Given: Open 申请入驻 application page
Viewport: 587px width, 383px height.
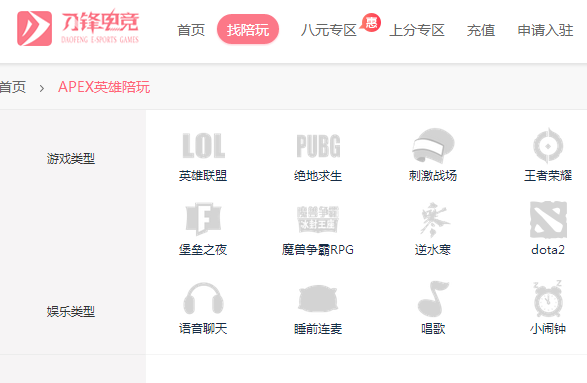Looking at the screenshot, I should point(545,30).
